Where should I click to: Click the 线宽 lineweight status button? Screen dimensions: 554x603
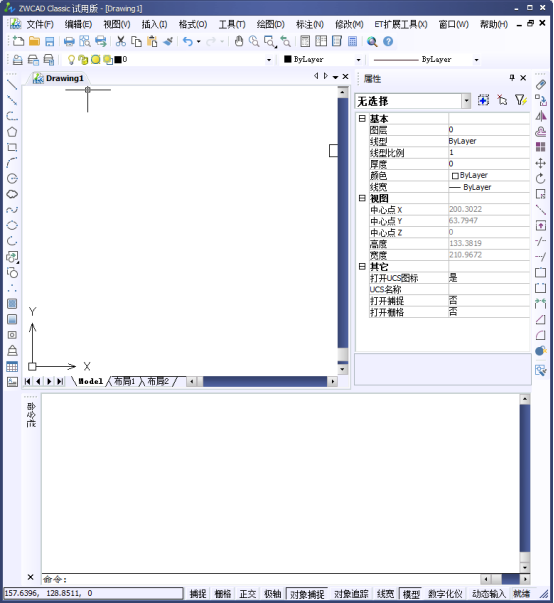click(x=385, y=593)
